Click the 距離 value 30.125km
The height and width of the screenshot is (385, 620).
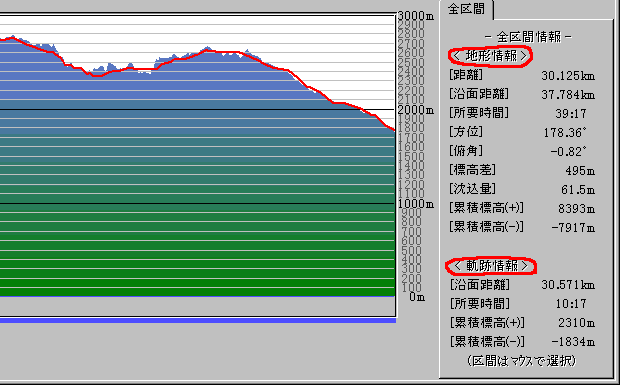[x=568, y=75]
